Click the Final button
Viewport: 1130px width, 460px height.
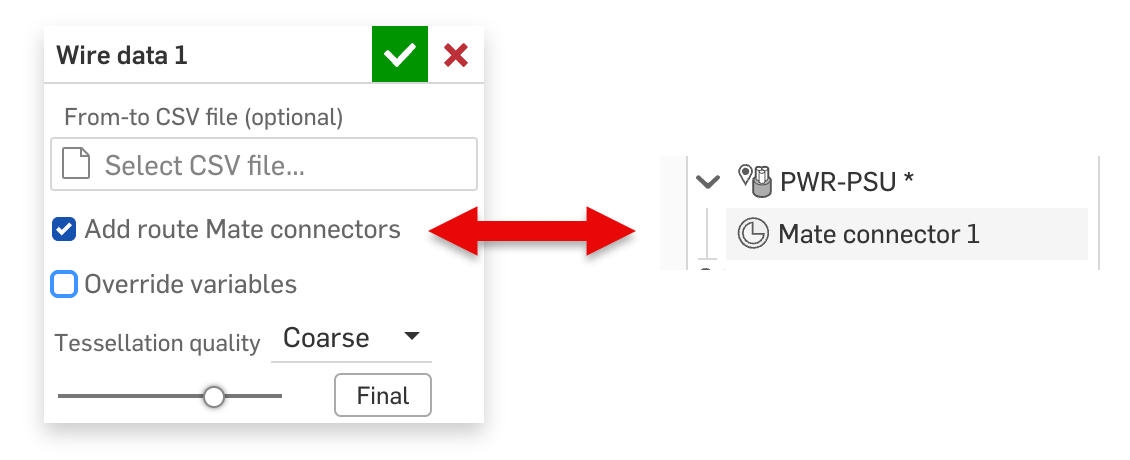coord(383,395)
